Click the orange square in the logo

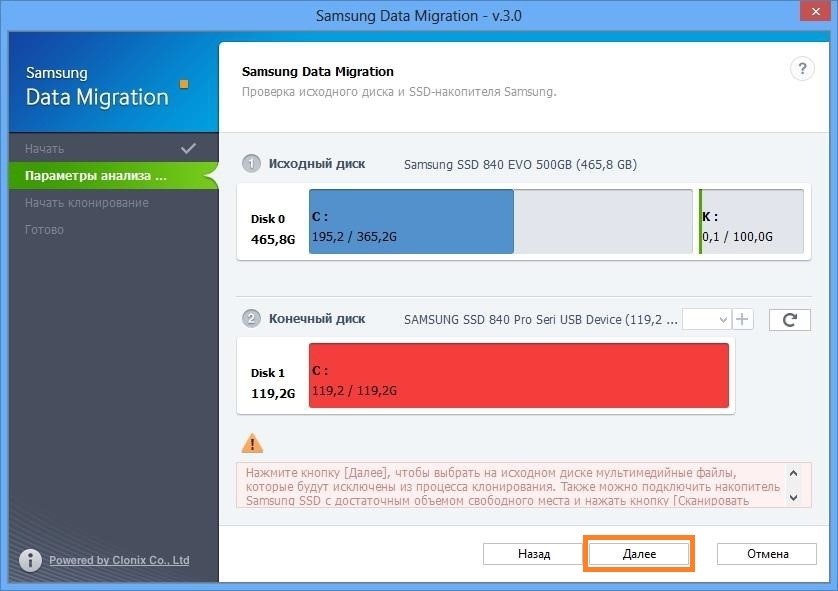click(x=183, y=84)
